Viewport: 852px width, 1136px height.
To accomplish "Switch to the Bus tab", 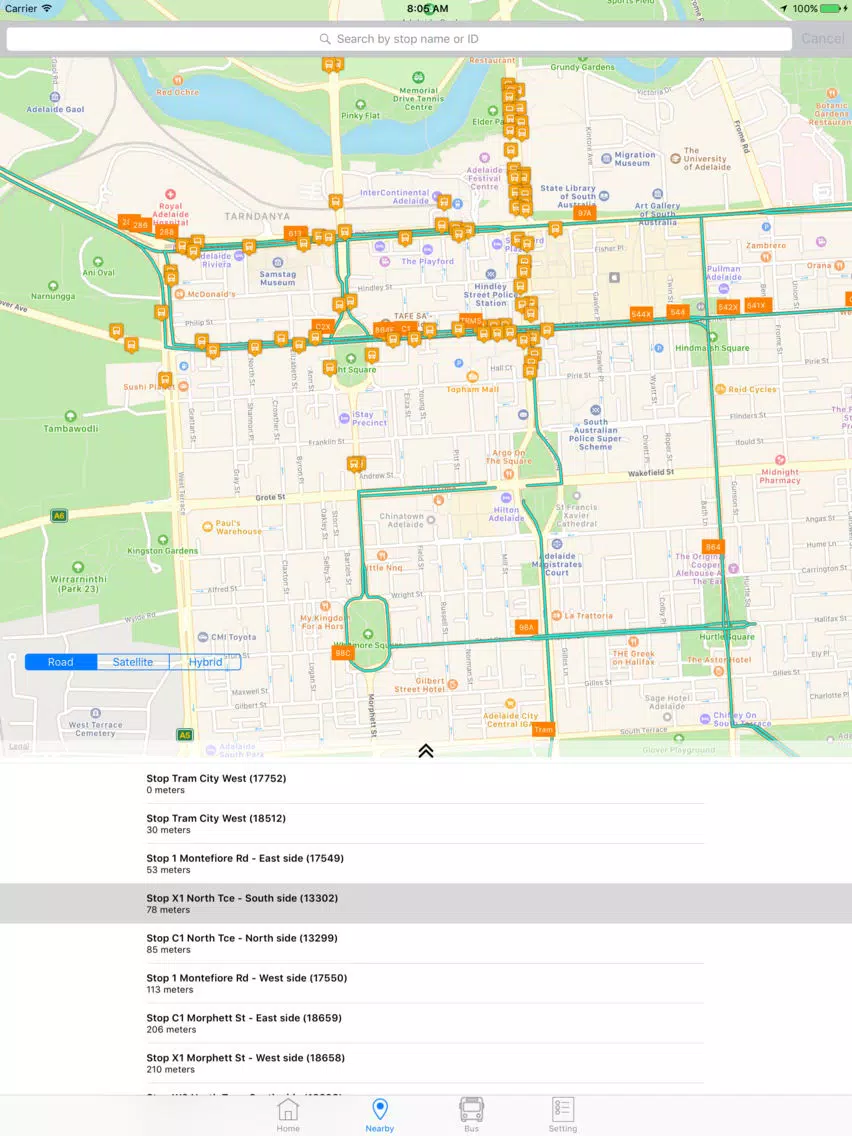I will tap(471, 1114).
